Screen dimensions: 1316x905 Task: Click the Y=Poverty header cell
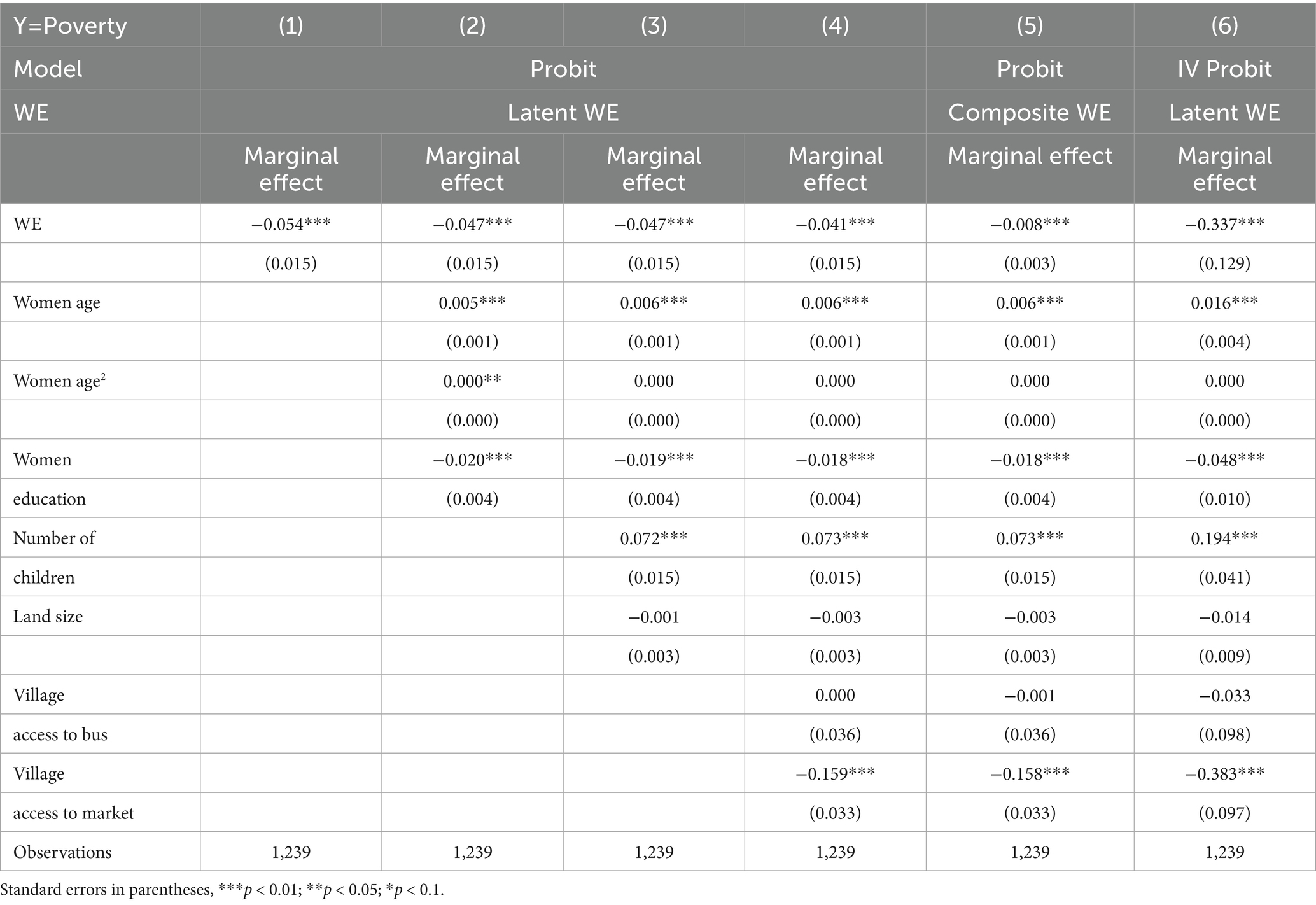pyautogui.click(x=70, y=25)
